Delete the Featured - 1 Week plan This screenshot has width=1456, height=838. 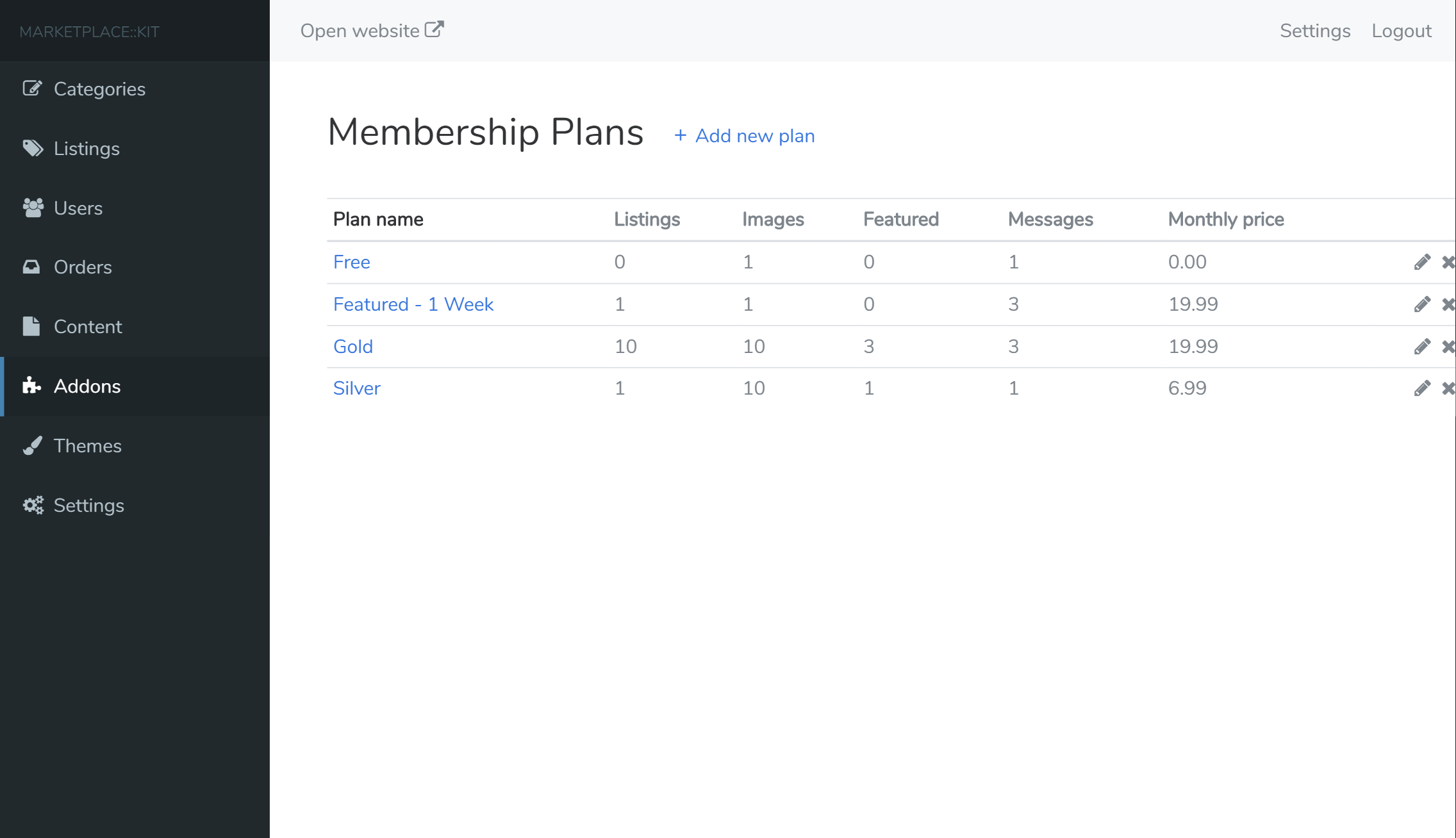point(1448,304)
